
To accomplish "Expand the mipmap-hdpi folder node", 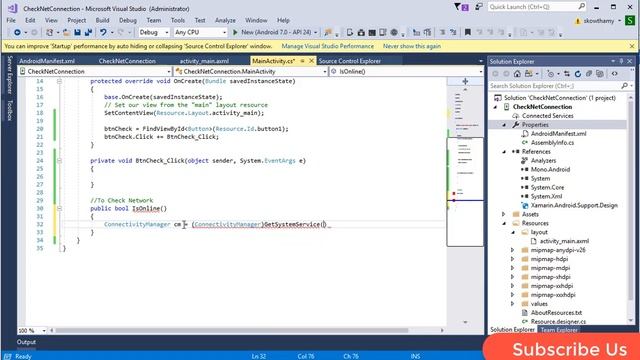I will (x=513, y=259).
